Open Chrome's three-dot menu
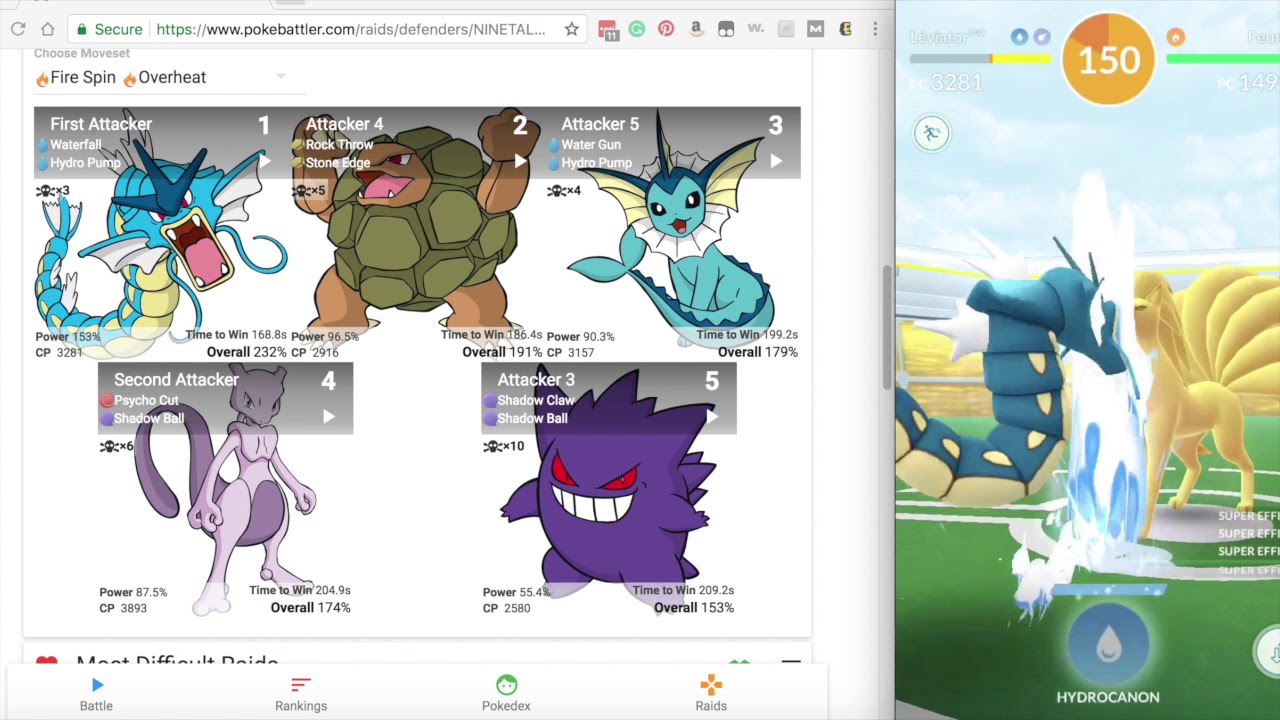This screenshot has width=1280, height=720. point(875,29)
